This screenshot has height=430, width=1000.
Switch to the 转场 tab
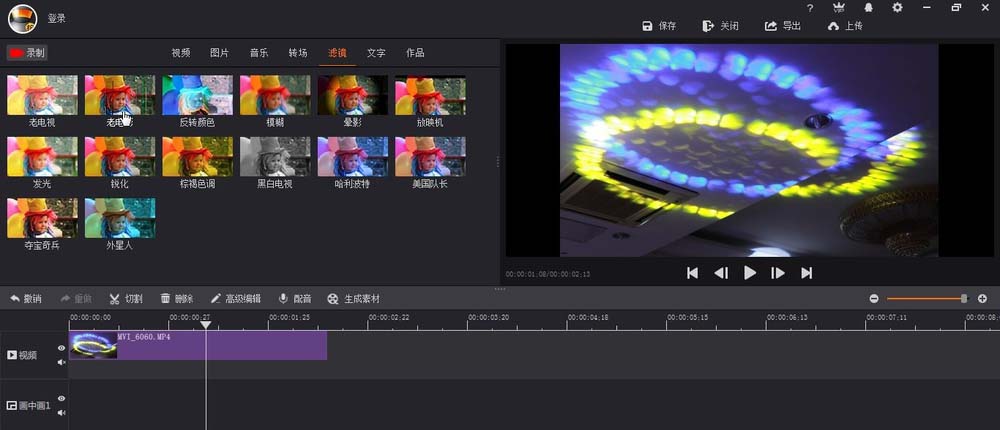pyautogui.click(x=298, y=53)
